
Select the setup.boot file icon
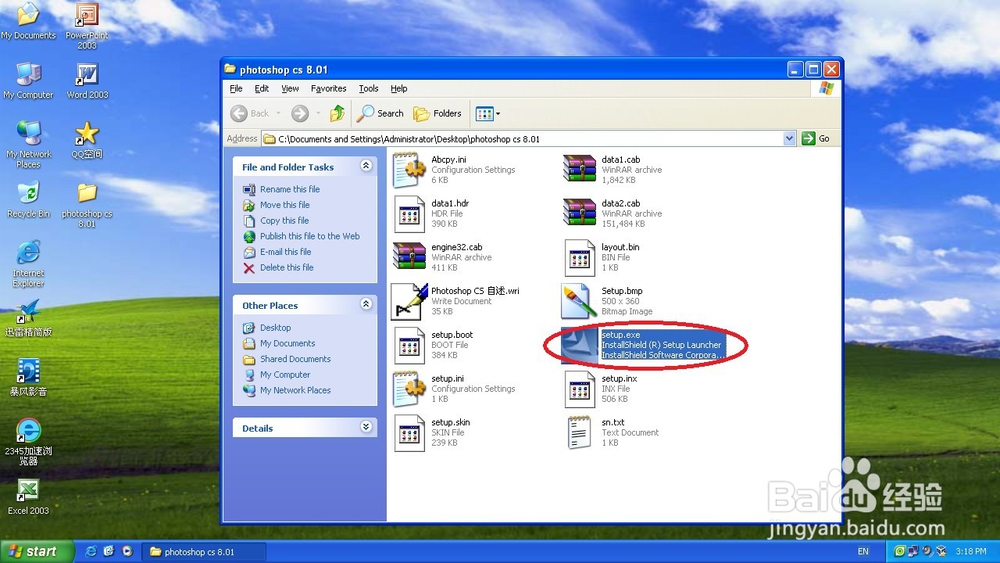[409, 345]
